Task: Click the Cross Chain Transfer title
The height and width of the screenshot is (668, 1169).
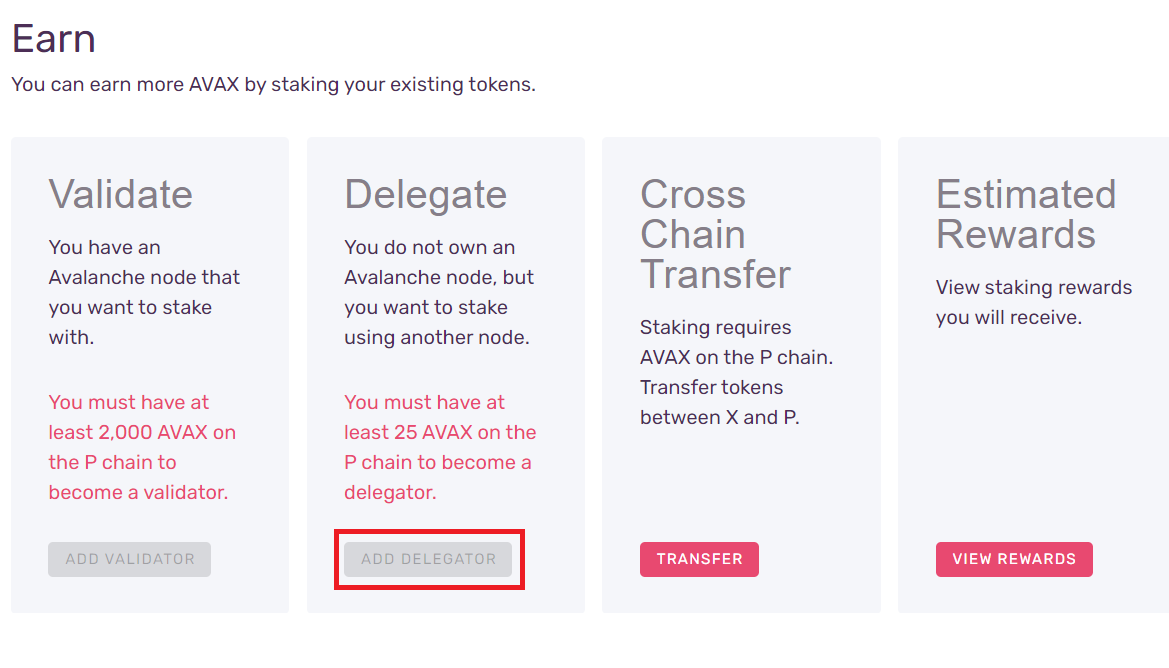Action: (715, 234)
